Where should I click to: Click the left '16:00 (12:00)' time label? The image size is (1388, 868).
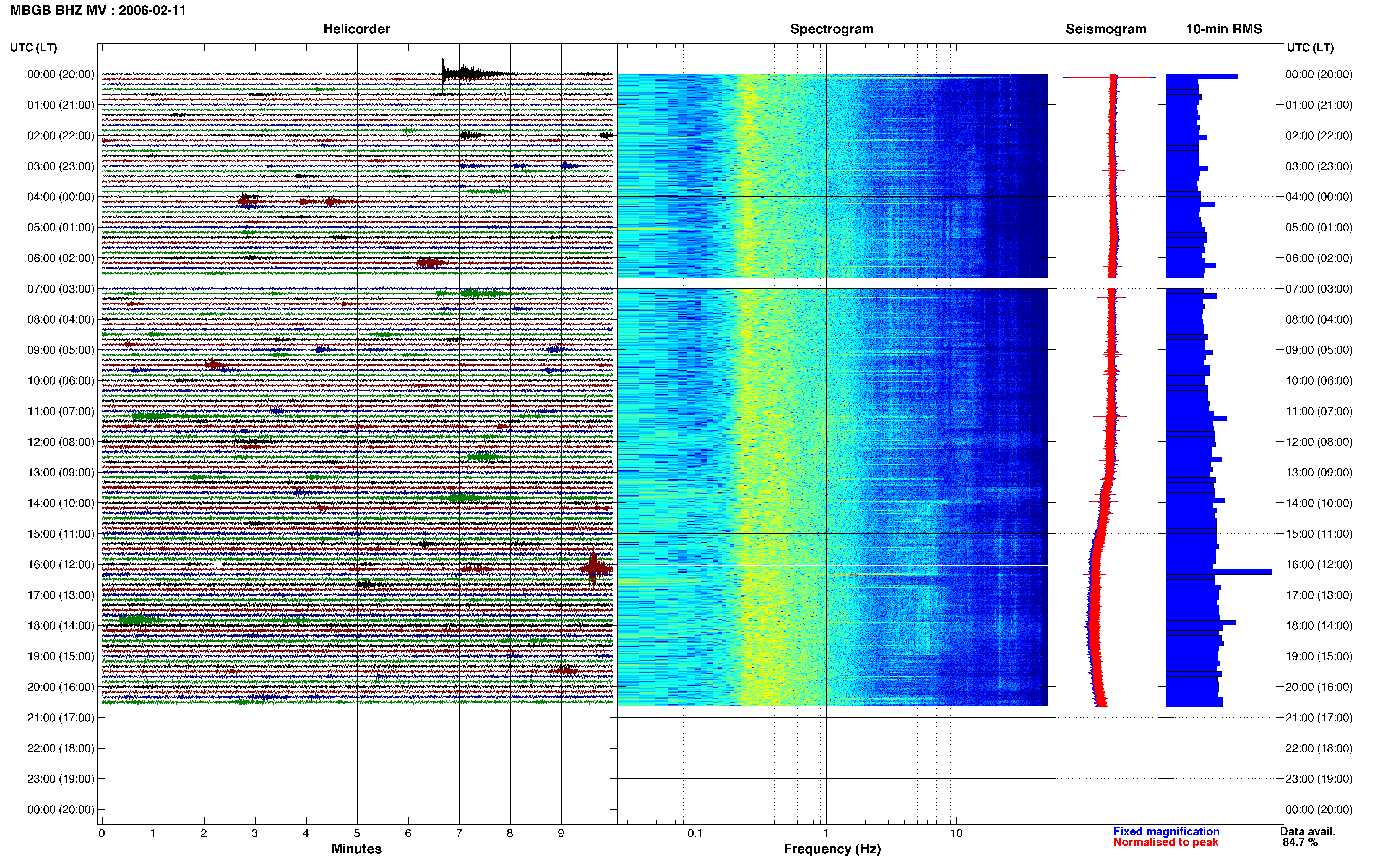61,564
